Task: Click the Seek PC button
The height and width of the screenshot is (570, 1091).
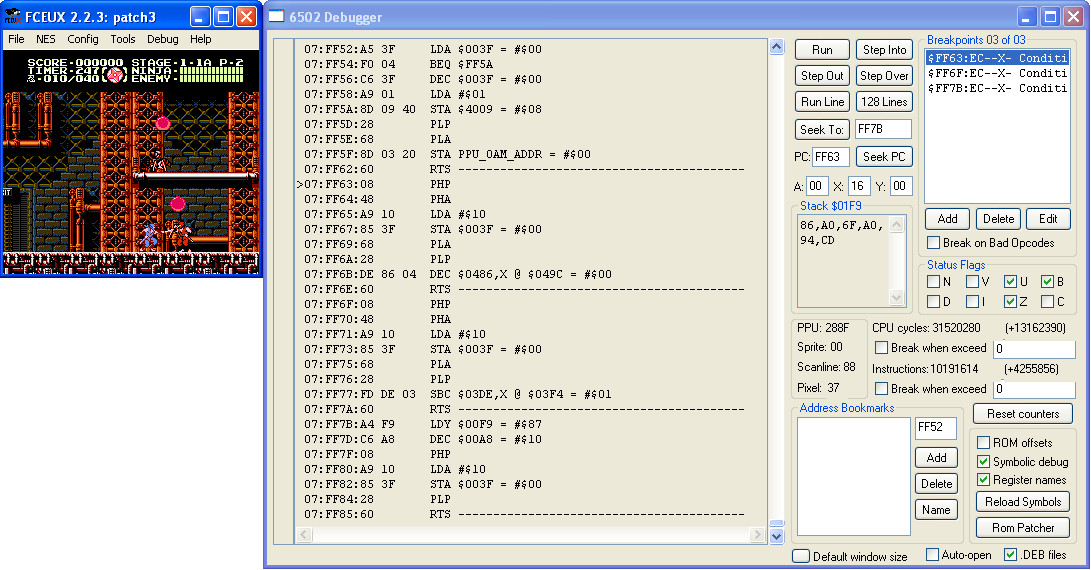Action: point(884,157)
